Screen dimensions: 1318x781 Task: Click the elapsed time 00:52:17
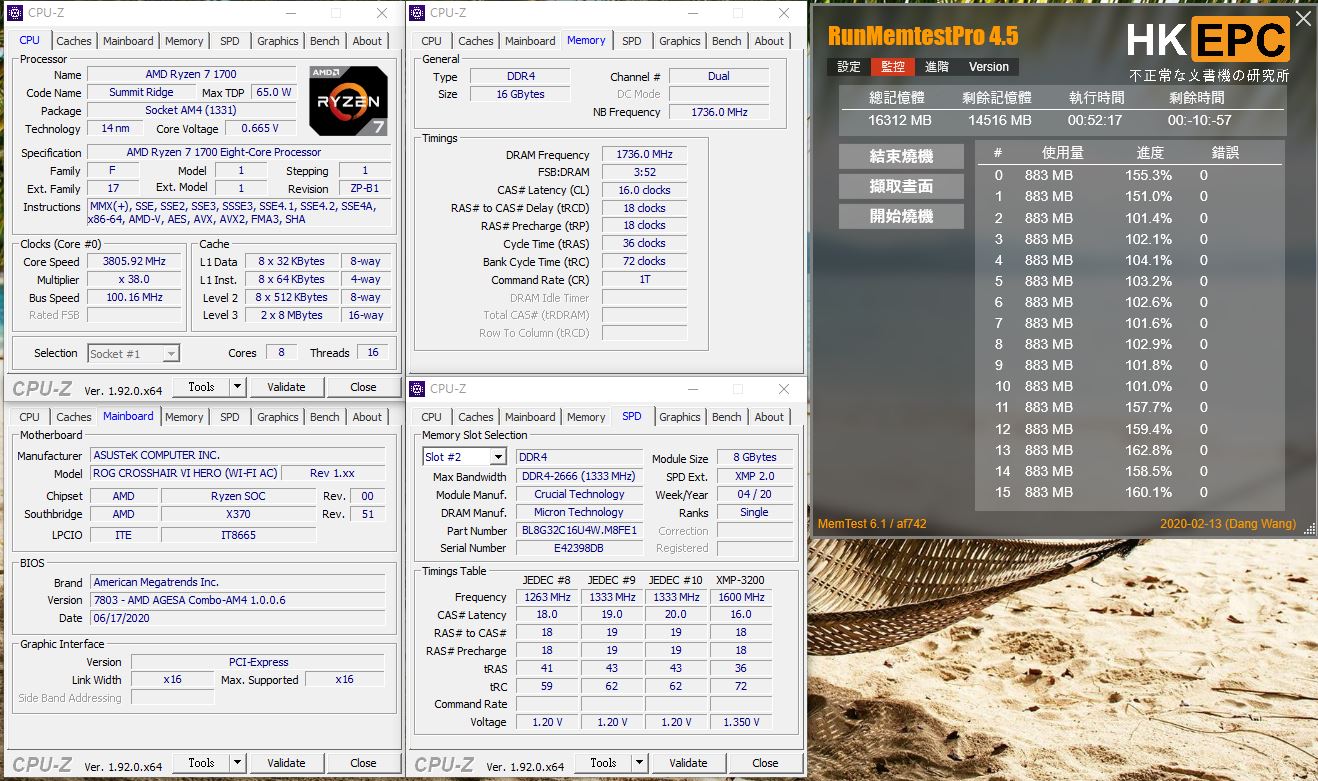1095,120
